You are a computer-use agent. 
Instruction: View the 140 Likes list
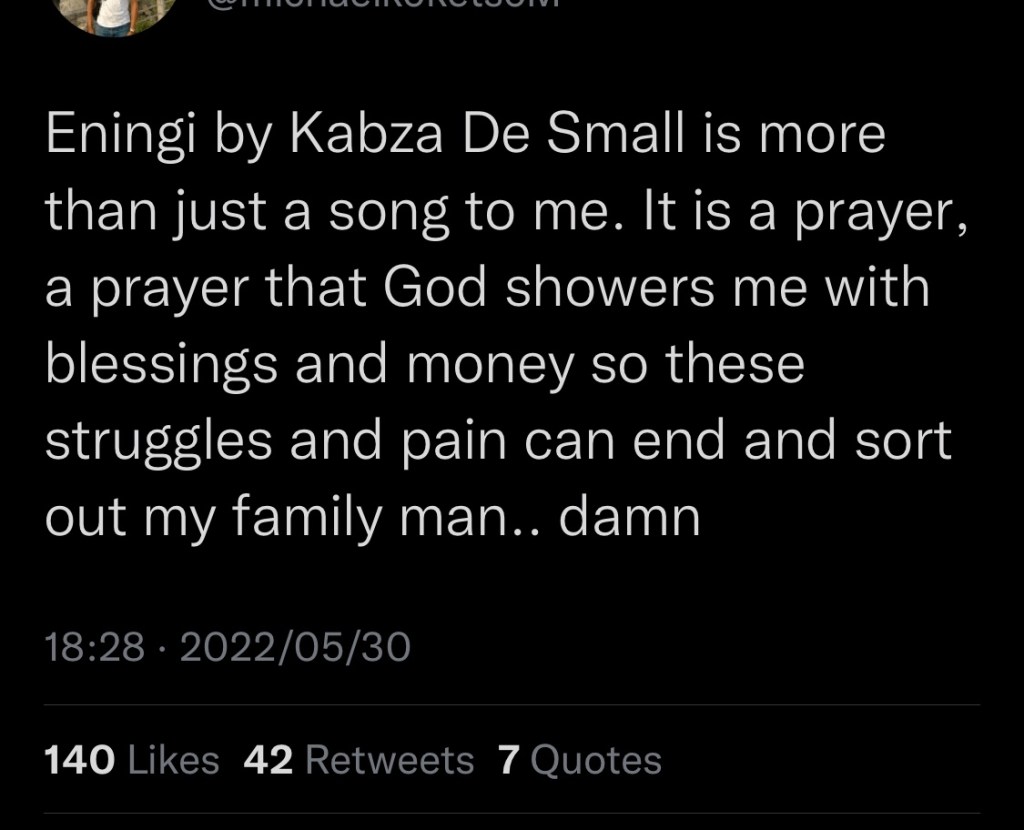click(x=132, y=760)
